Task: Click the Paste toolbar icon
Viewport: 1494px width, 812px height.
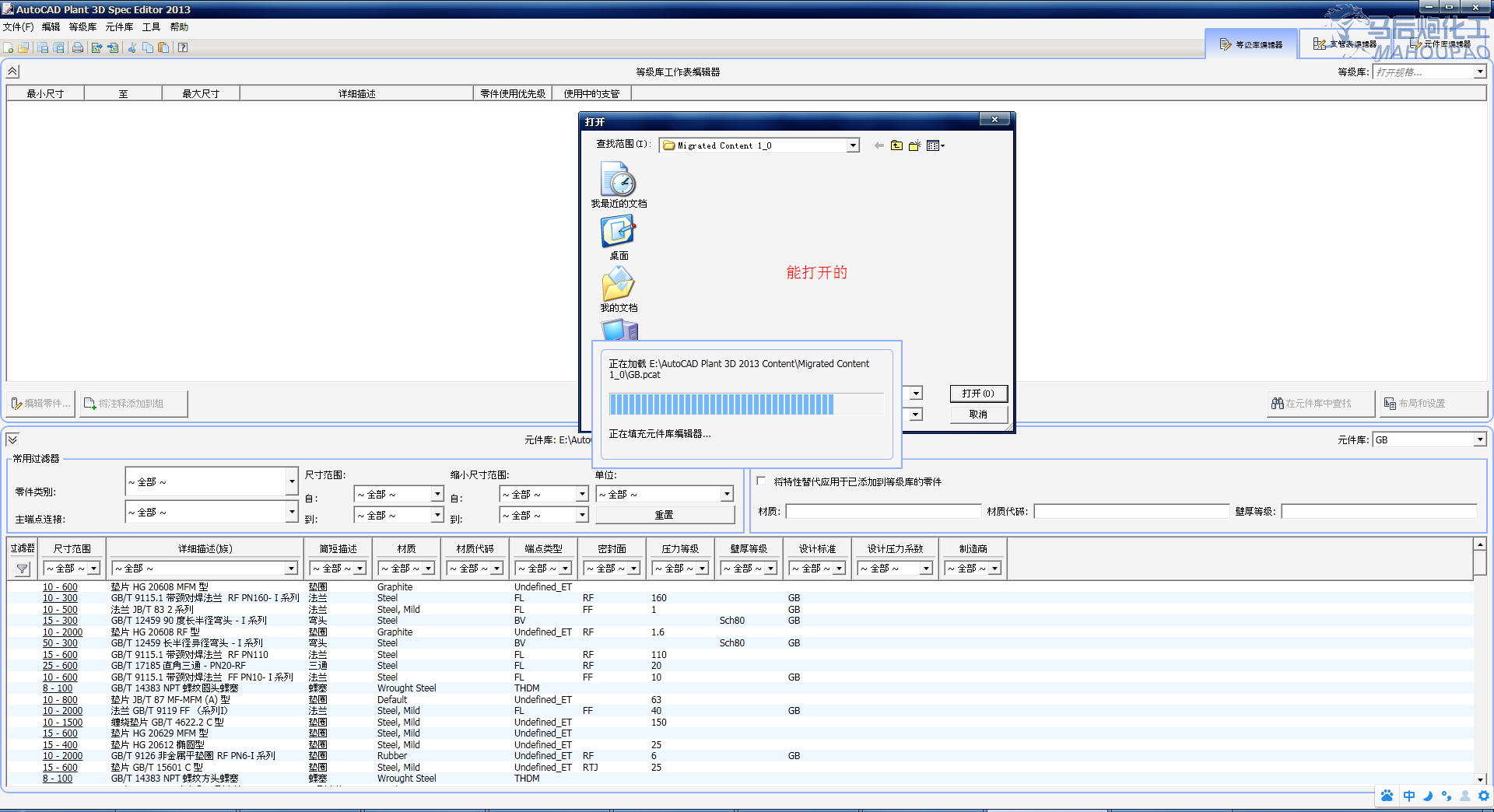Action: click(x=163, y=47)
